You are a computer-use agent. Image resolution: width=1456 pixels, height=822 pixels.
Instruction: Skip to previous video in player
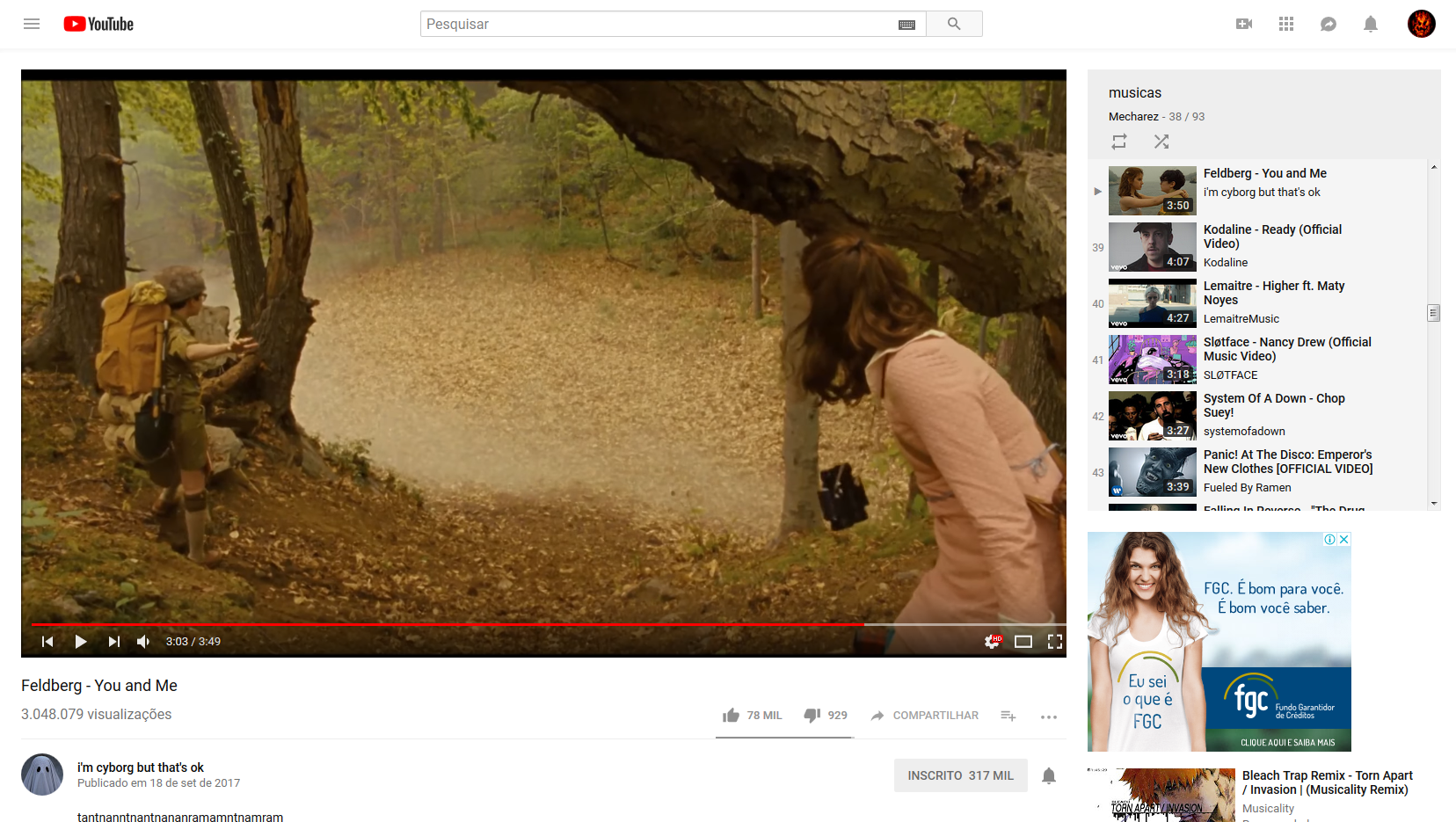[47, 642]
